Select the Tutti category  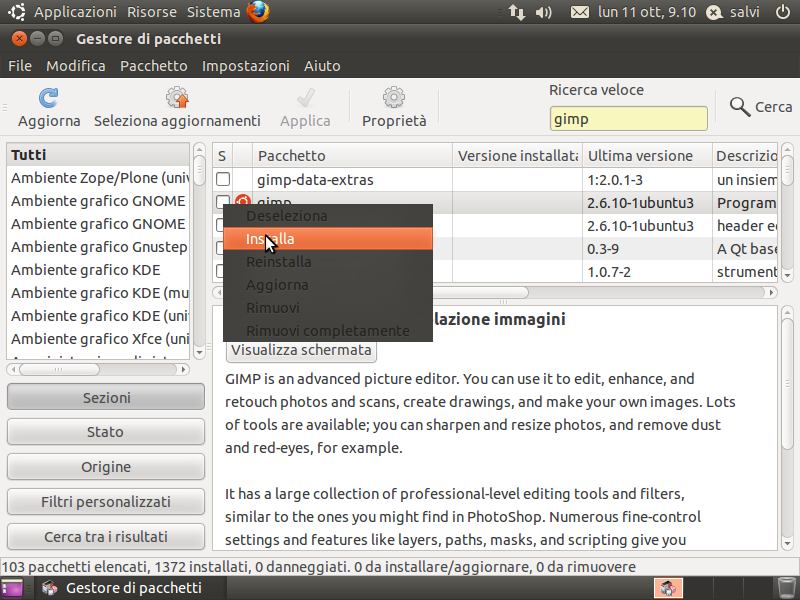coord(98,155)
